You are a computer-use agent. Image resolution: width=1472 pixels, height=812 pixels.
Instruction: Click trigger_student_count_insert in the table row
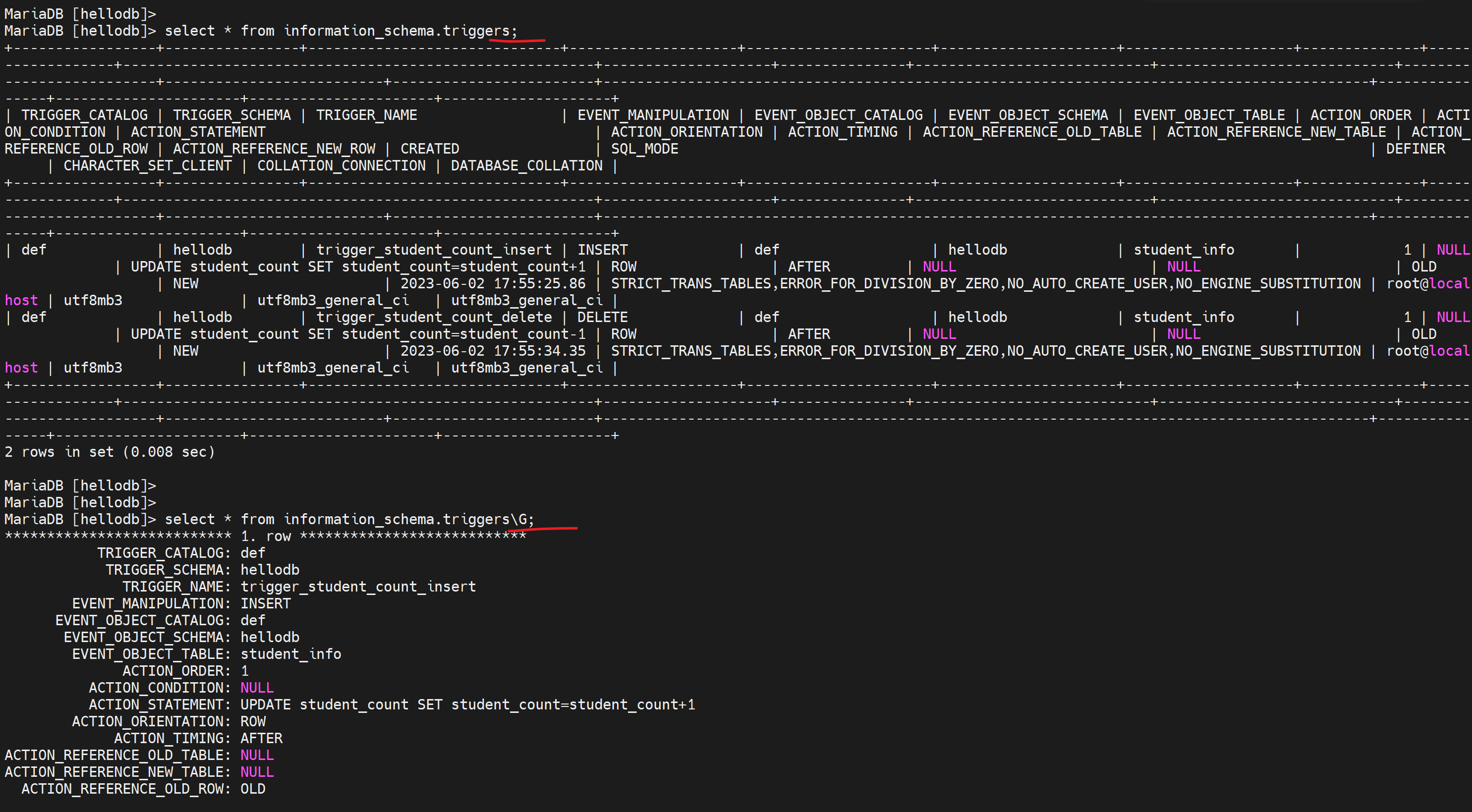pos(434,250)
